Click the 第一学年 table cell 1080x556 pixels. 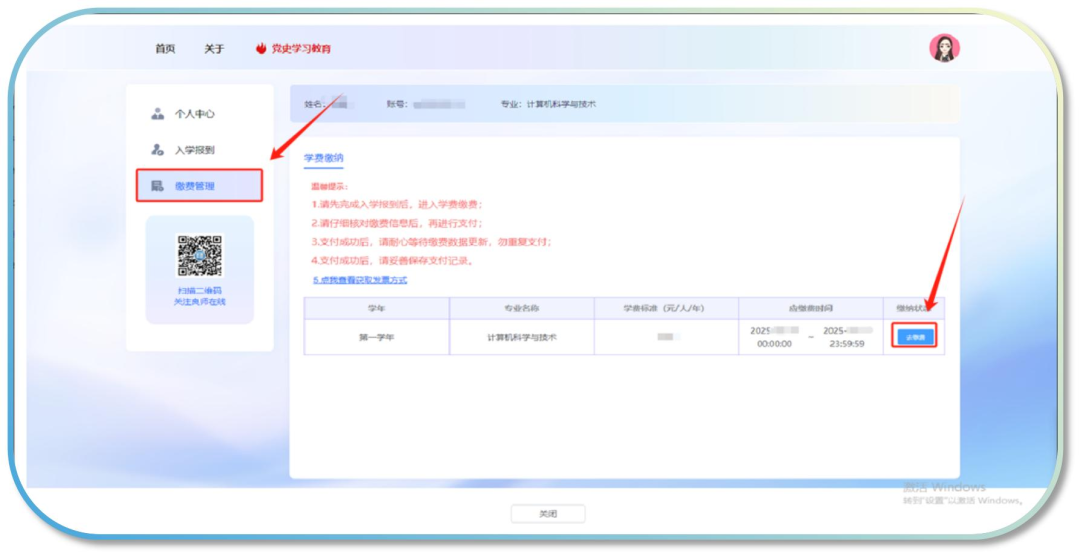377,338
